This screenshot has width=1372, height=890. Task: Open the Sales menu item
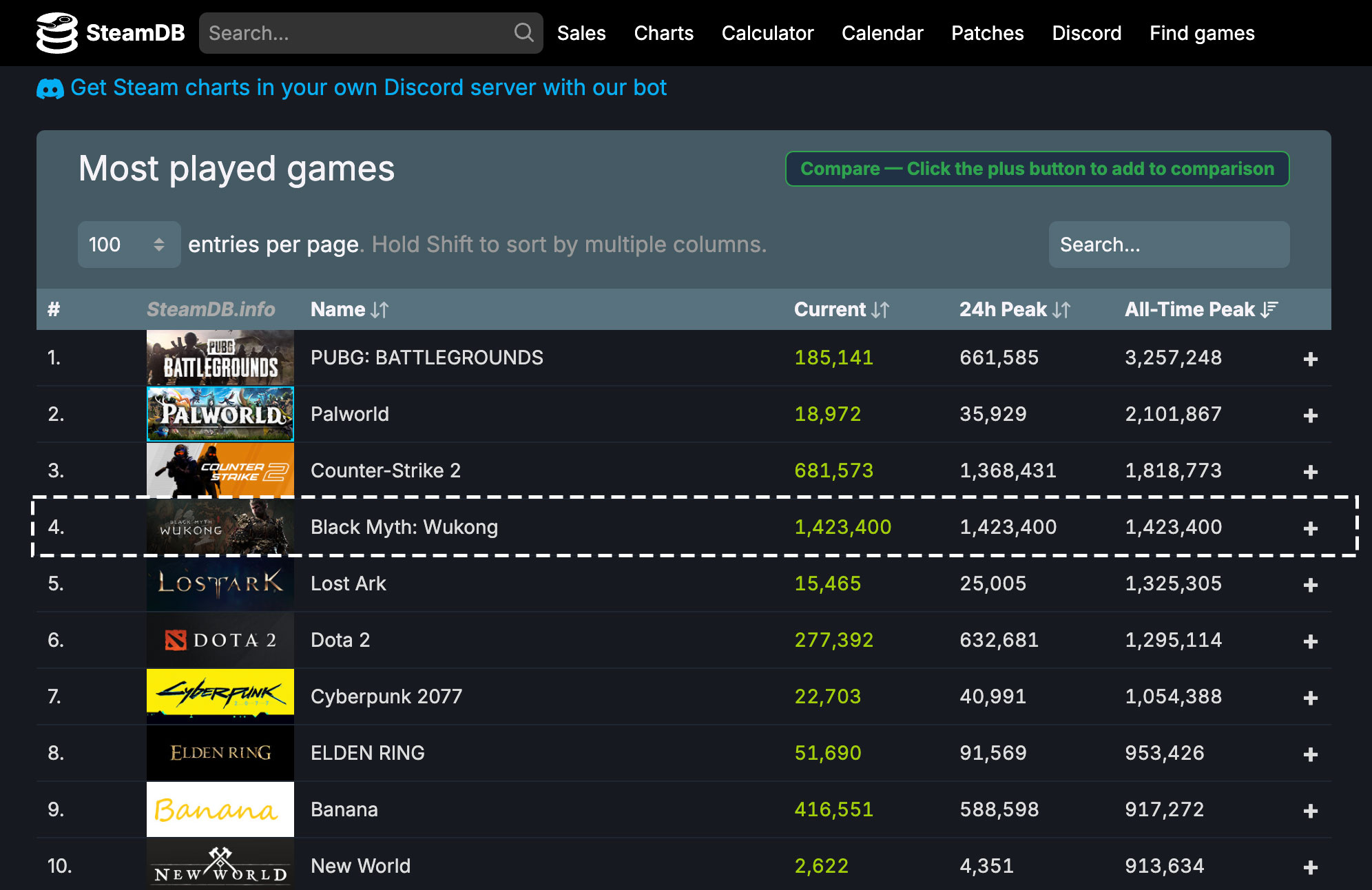(581, 33)
